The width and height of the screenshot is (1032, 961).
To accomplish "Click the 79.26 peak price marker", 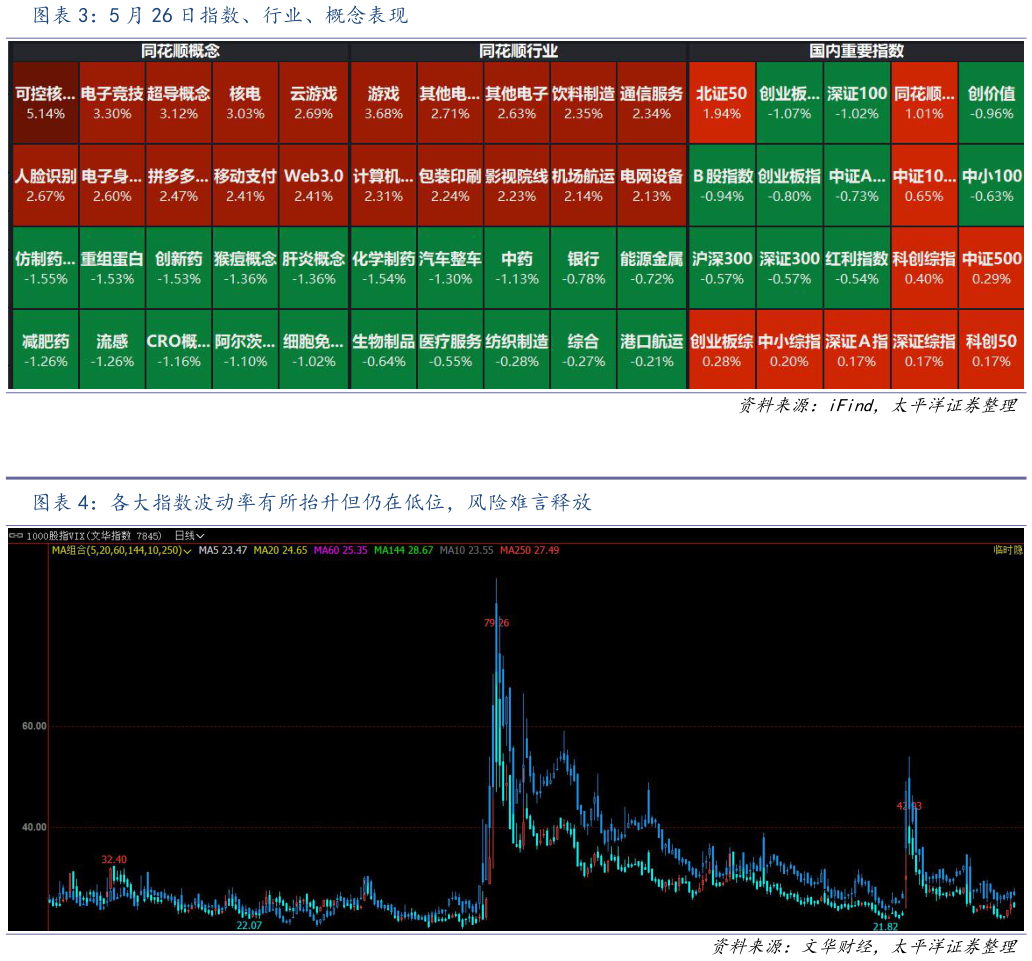I will (x=496, y=622).
